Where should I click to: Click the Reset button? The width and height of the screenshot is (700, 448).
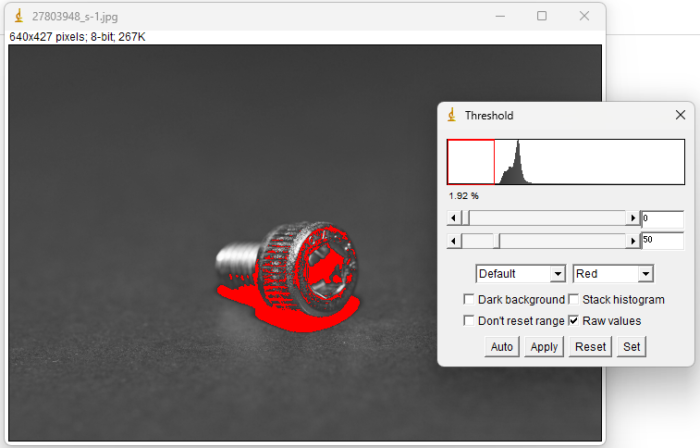[x=590, y=347]
